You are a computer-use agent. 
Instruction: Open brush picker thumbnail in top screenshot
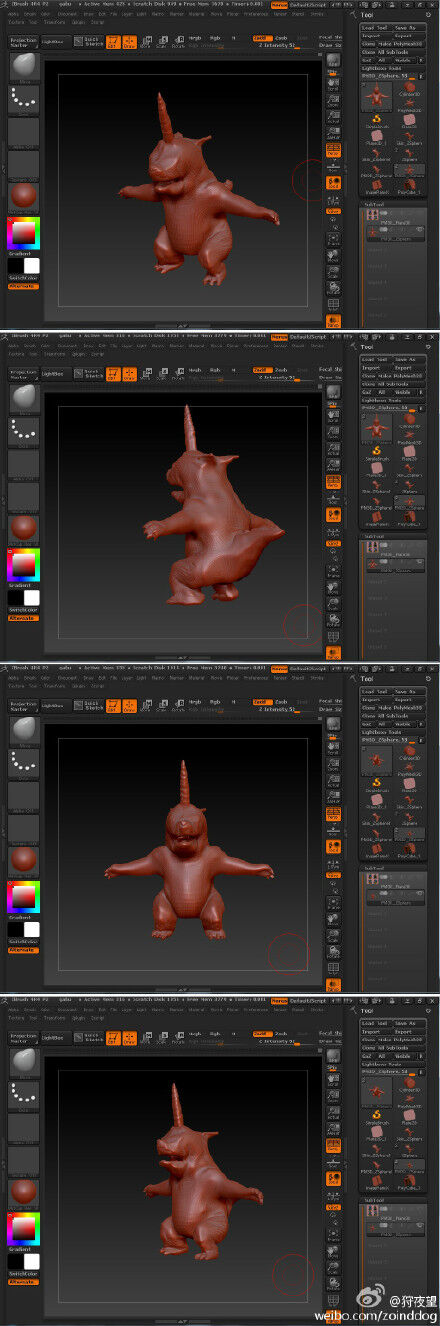[x=24, y=68]
